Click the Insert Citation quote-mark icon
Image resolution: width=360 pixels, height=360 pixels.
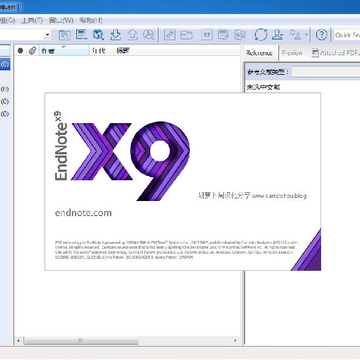207,35
